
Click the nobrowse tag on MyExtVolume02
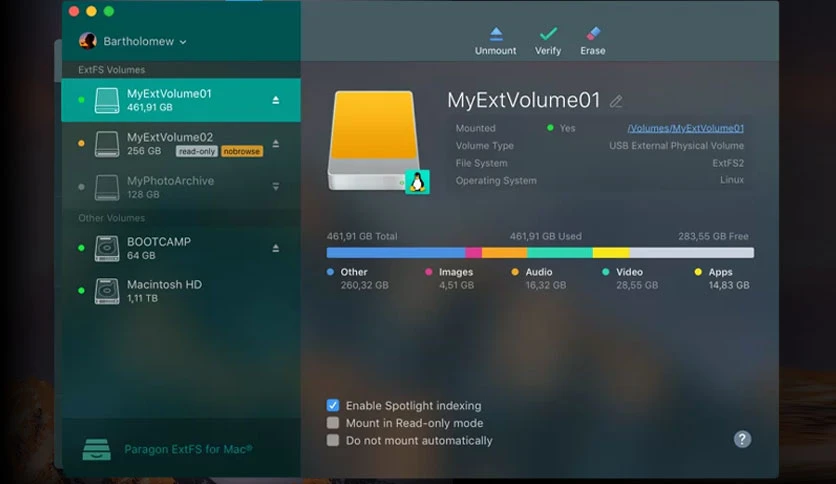tap(242, 151)
